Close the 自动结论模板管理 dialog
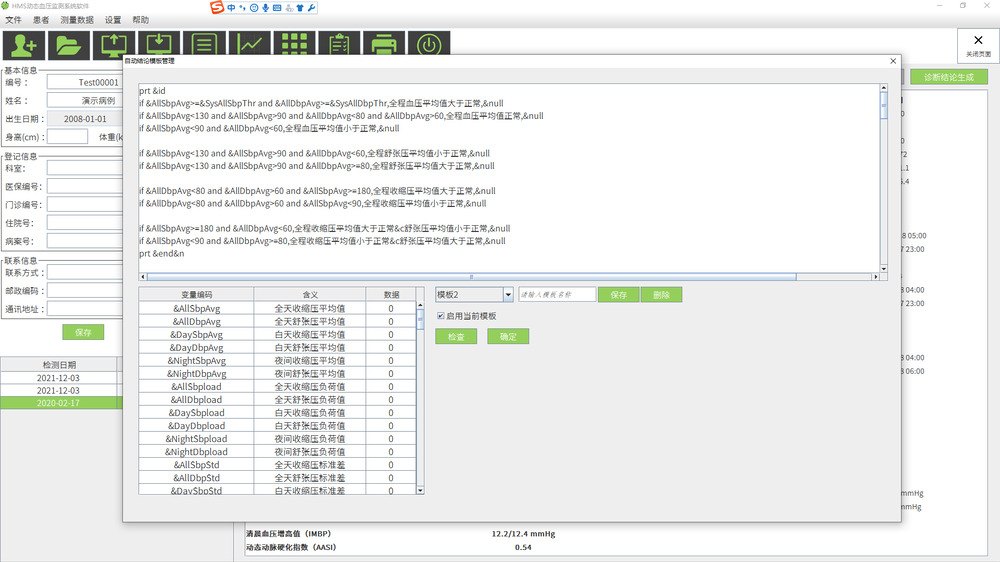This screenshot has height=562, width=1000. (x=893, y=61)
